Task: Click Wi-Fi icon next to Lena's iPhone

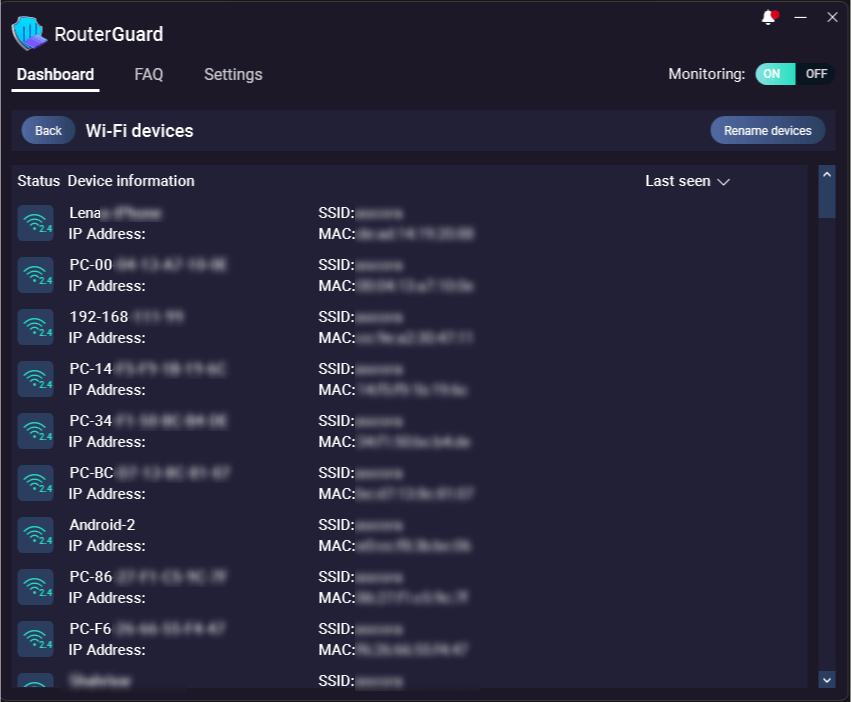Action: point(36,223)
